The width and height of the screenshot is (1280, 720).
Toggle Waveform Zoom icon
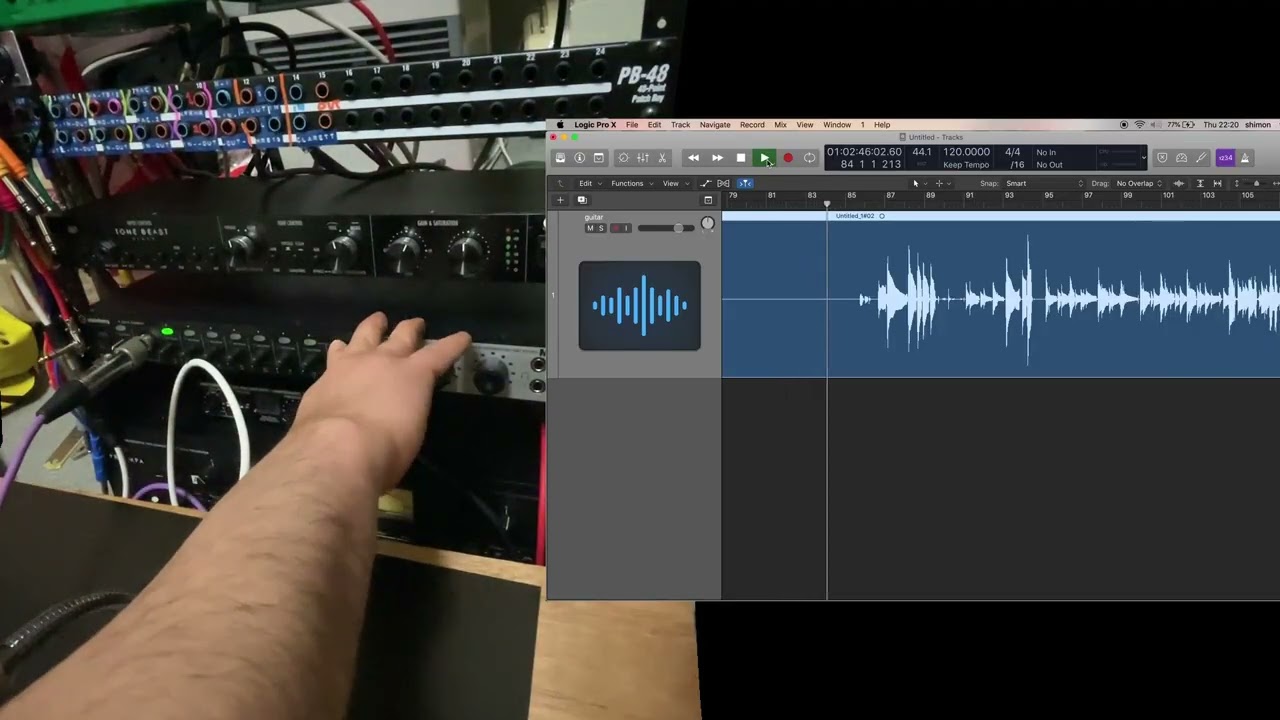[x=1179, y=183]
